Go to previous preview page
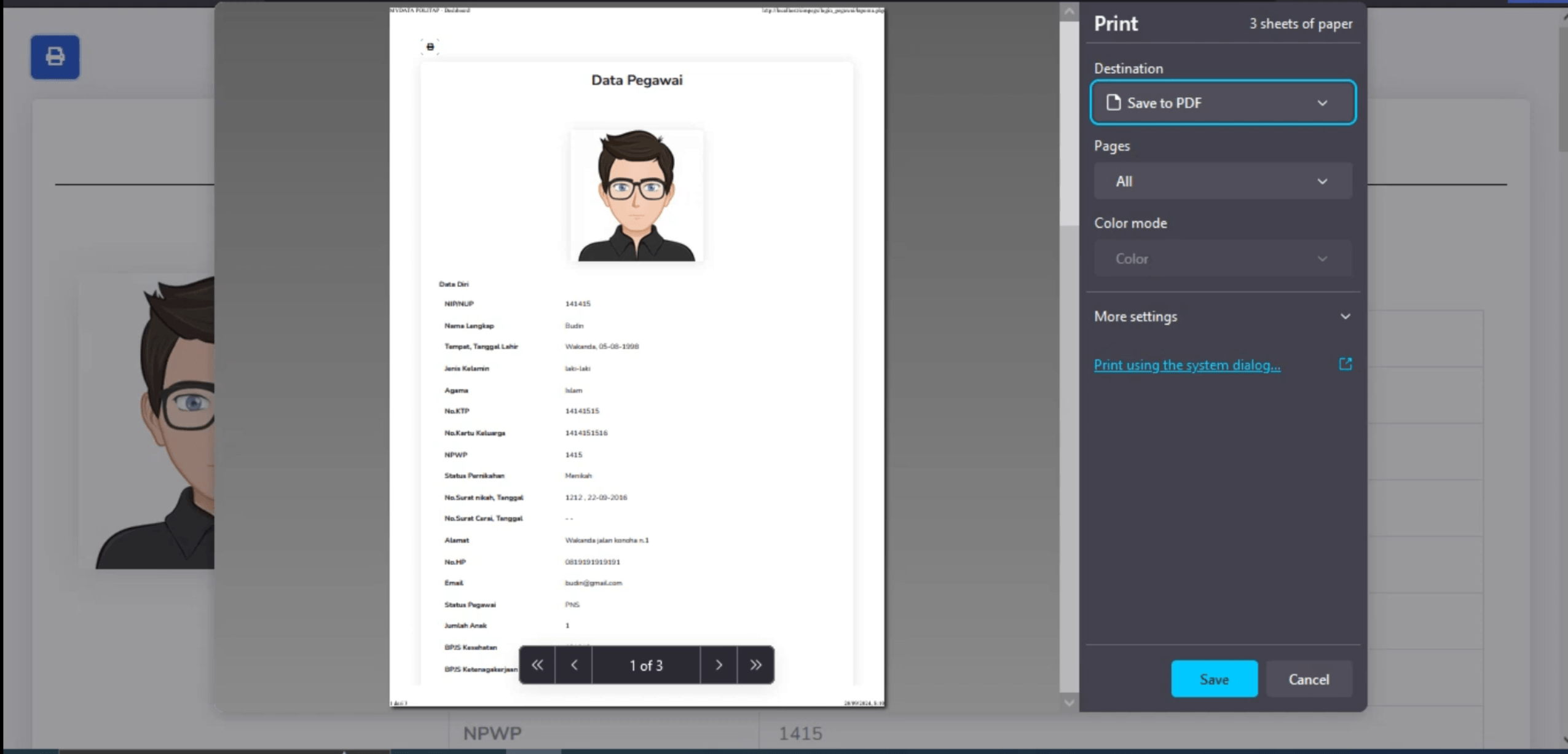 click(x=574, y=665)
